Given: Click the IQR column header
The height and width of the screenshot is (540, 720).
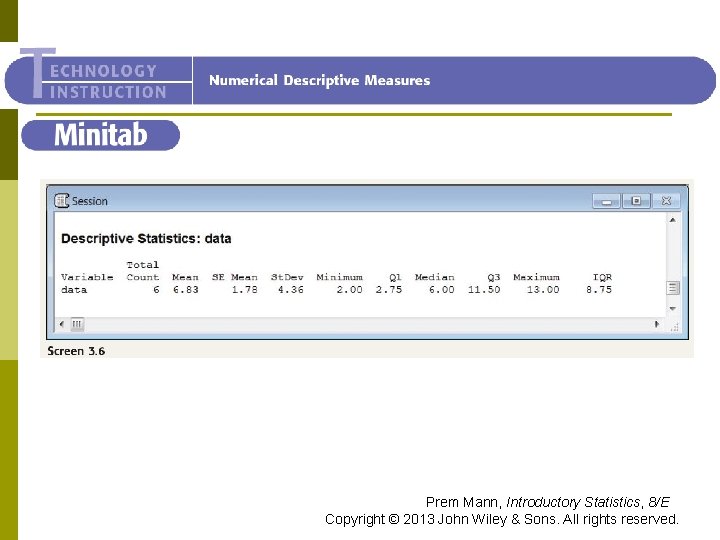Looking at the screenshot, I should click(602, 277).
